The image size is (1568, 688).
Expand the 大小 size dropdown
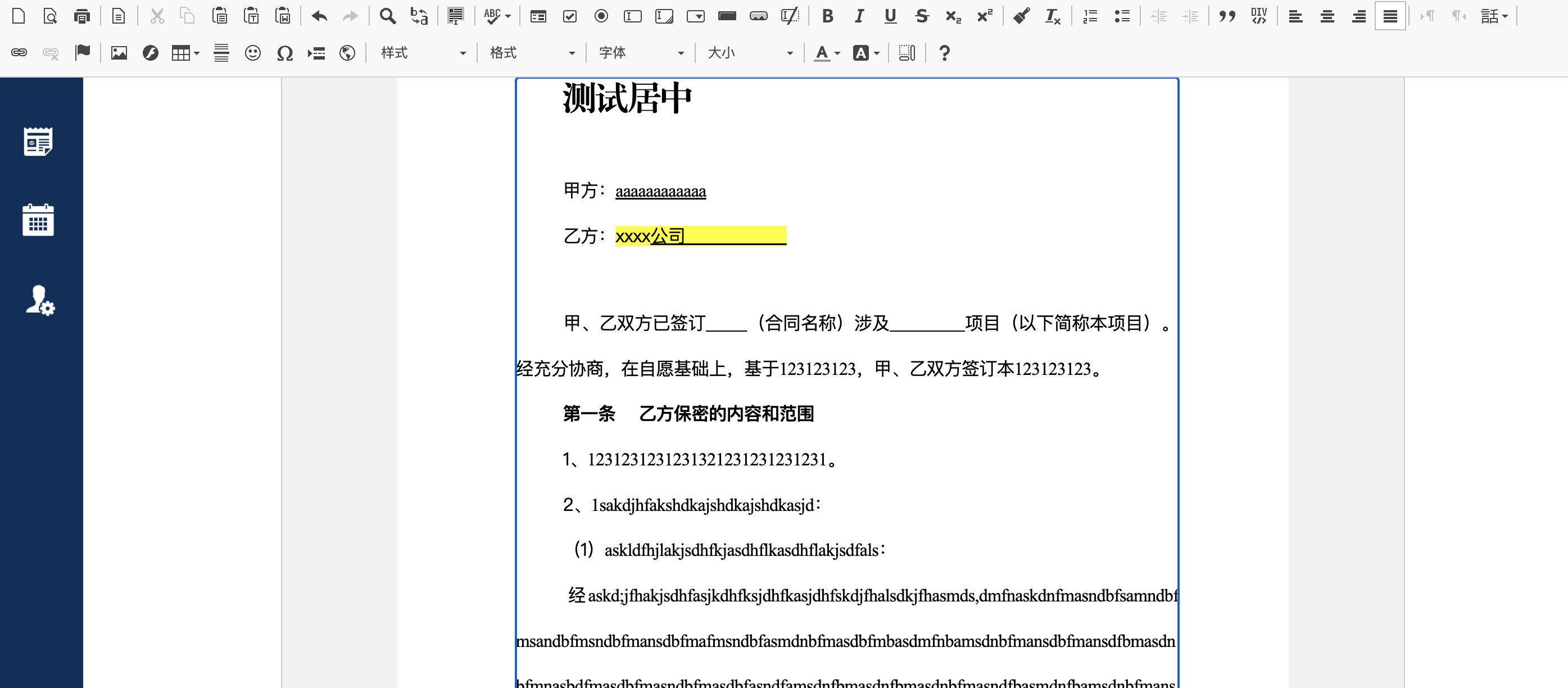coord(750,53)
